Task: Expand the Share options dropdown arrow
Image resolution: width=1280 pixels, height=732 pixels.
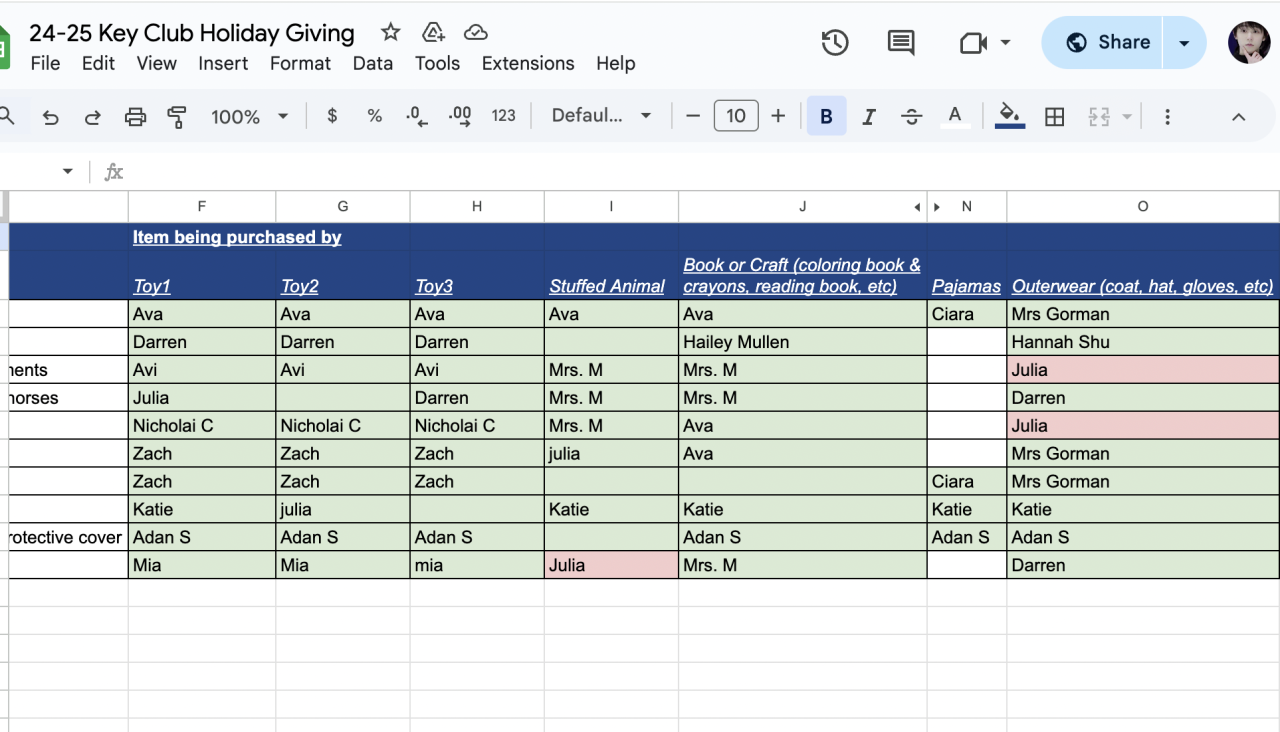Action: pyautogui.click(x=1184, y=43)
